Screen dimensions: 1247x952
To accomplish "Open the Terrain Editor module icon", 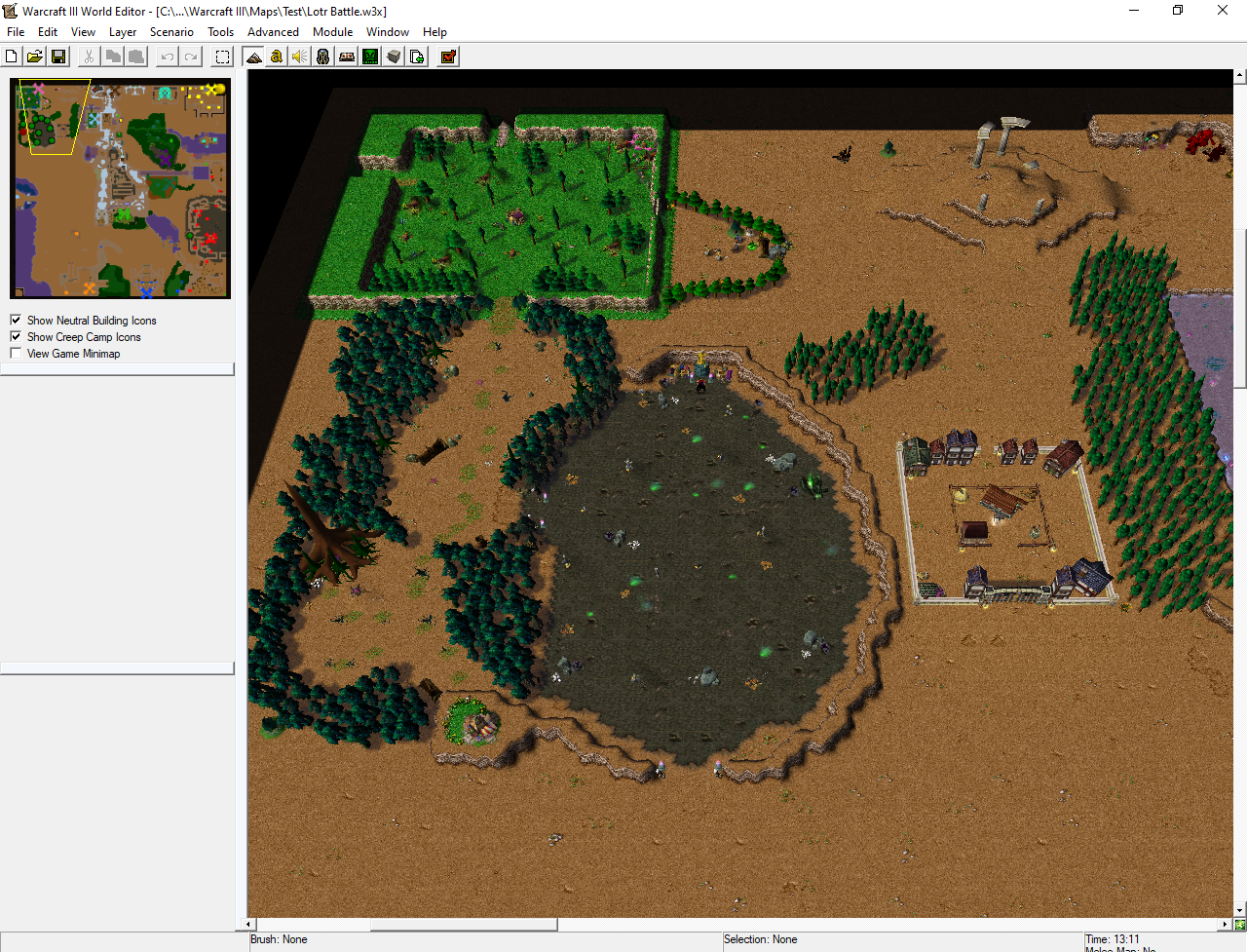I will click(x=253, y=57).
